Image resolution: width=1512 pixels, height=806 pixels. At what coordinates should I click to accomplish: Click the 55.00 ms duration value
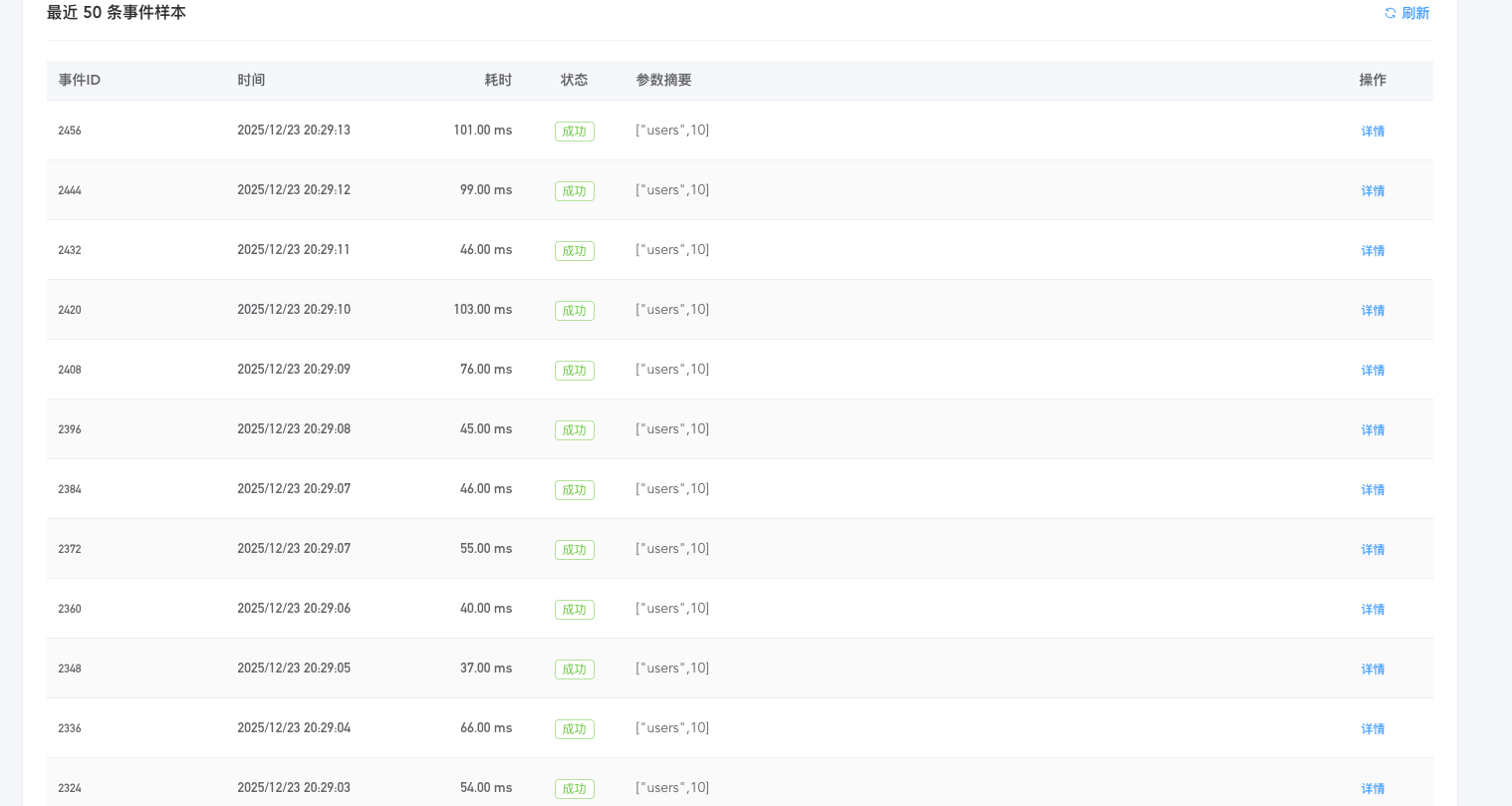pyautogui.click(x=486, y=549)
